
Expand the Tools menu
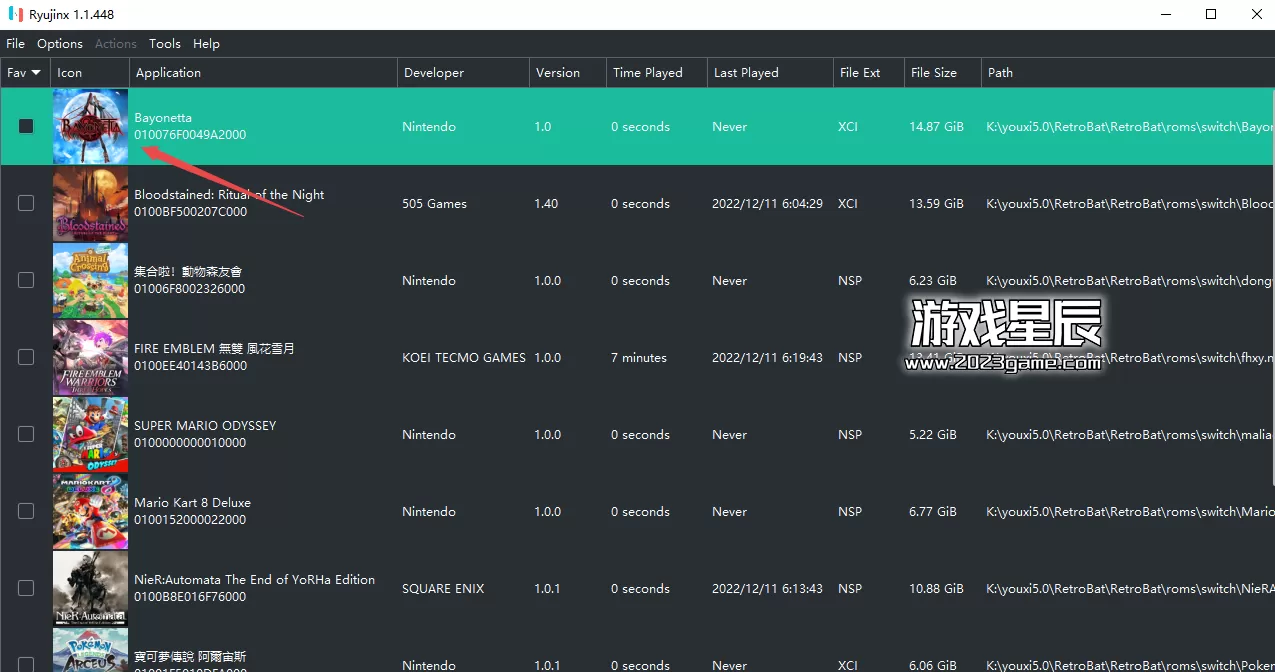point(165,44)
